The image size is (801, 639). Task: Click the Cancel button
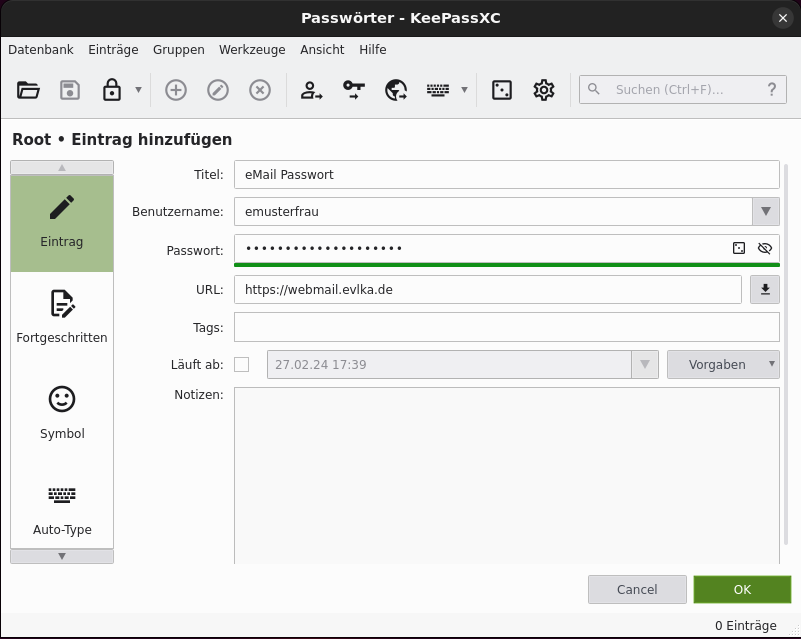pos(637,590)
